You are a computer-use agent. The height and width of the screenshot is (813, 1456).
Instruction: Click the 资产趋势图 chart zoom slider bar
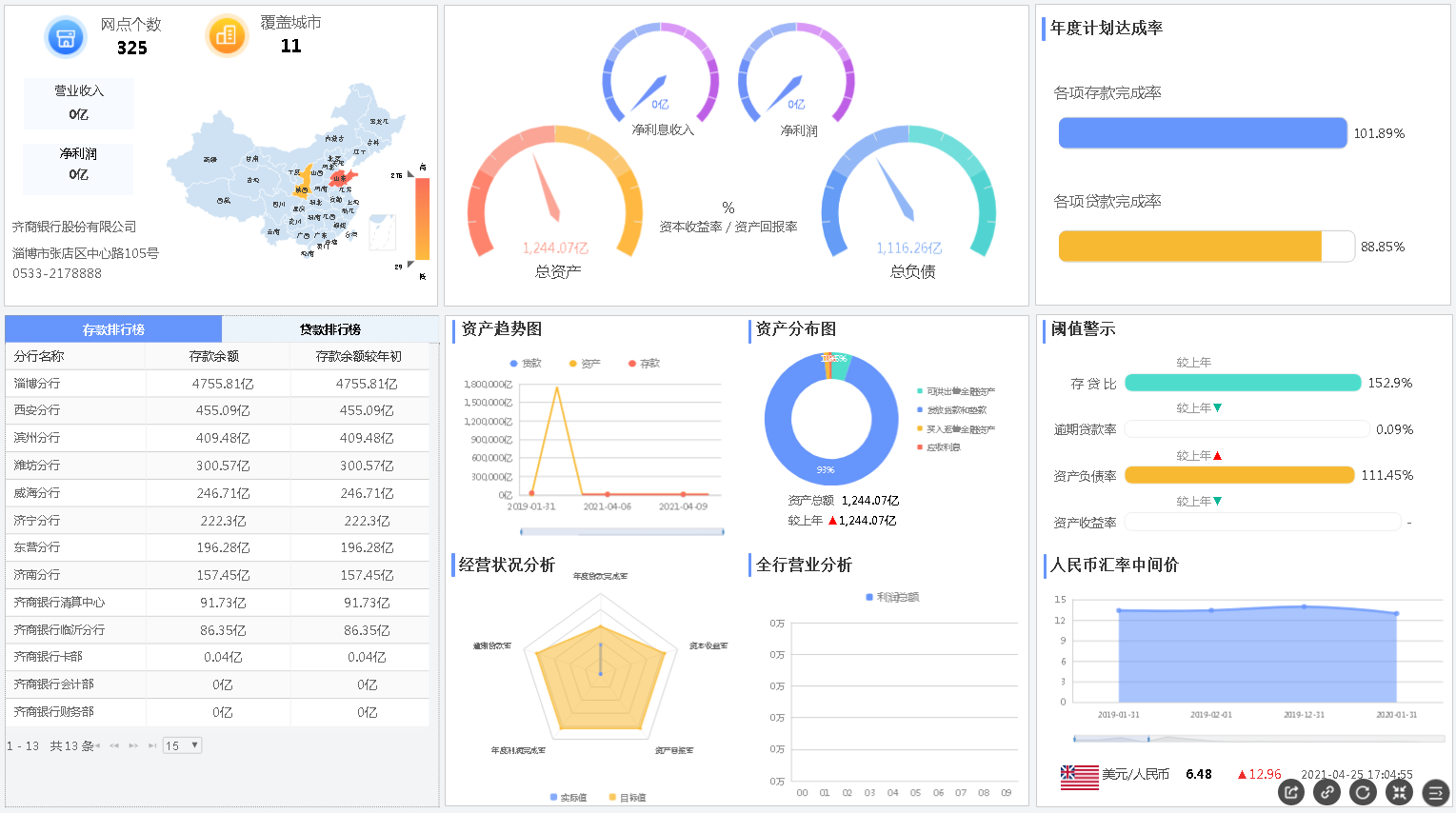click(622, 531)
